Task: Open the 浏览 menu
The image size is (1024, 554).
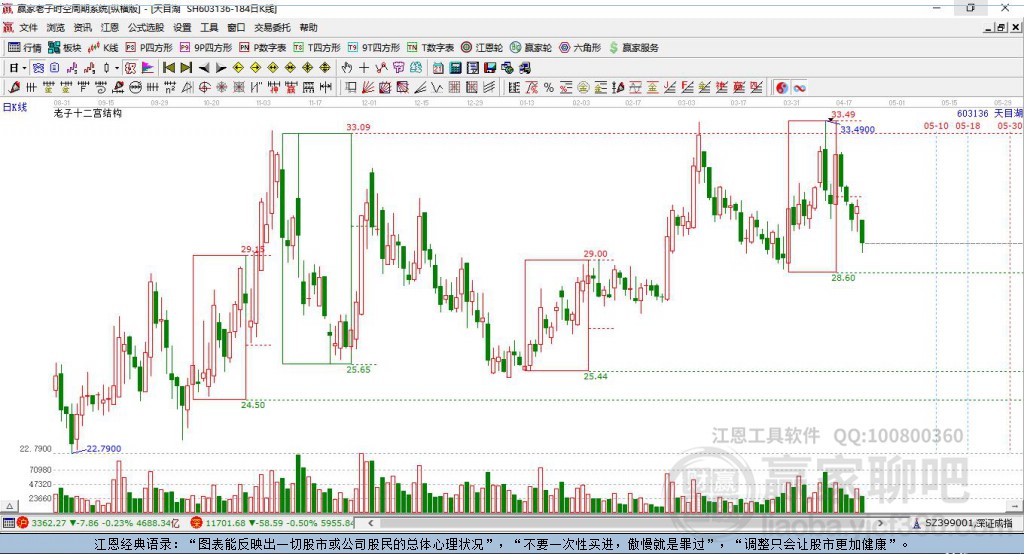Action: click(x=56, y=27)
